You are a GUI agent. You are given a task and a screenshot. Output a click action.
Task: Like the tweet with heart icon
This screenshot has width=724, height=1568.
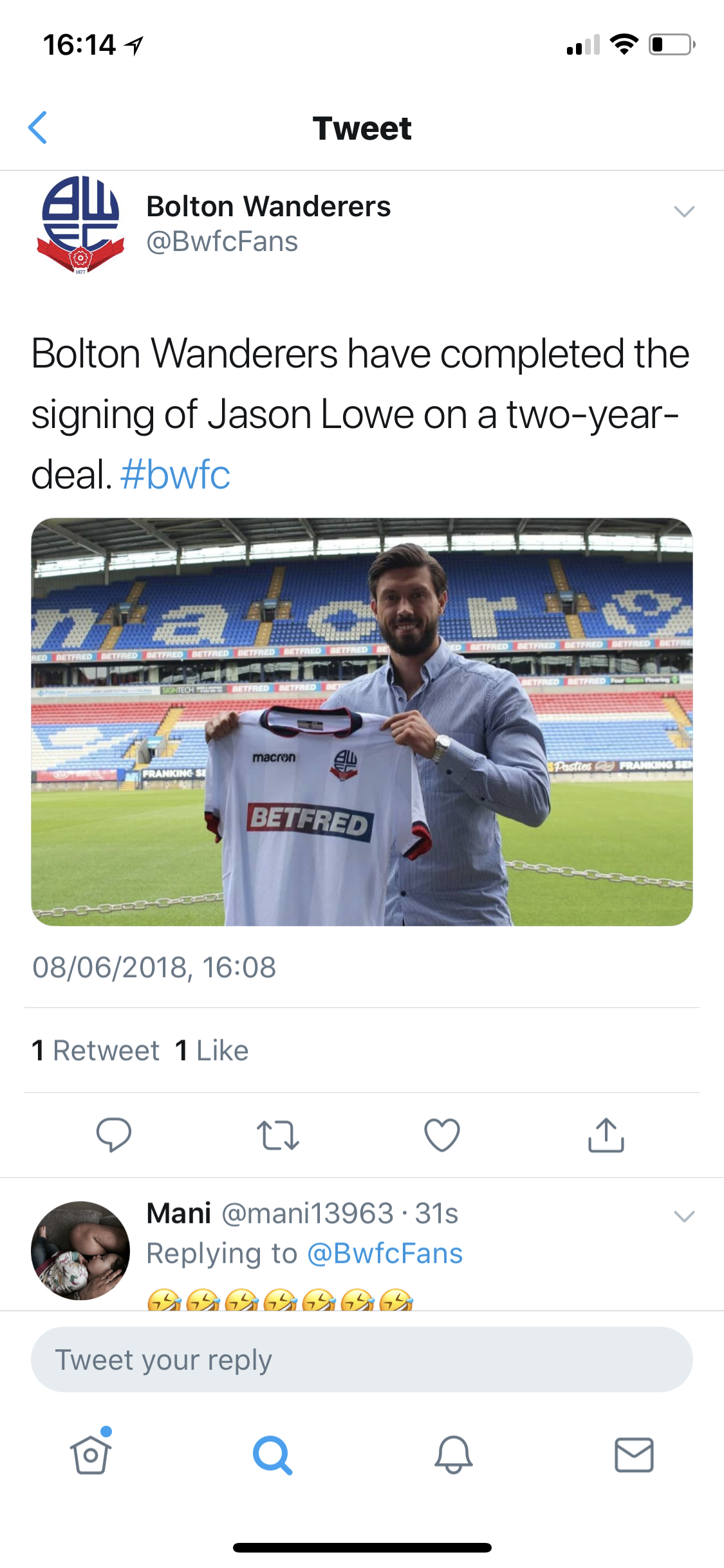[x=442, y=1135]
